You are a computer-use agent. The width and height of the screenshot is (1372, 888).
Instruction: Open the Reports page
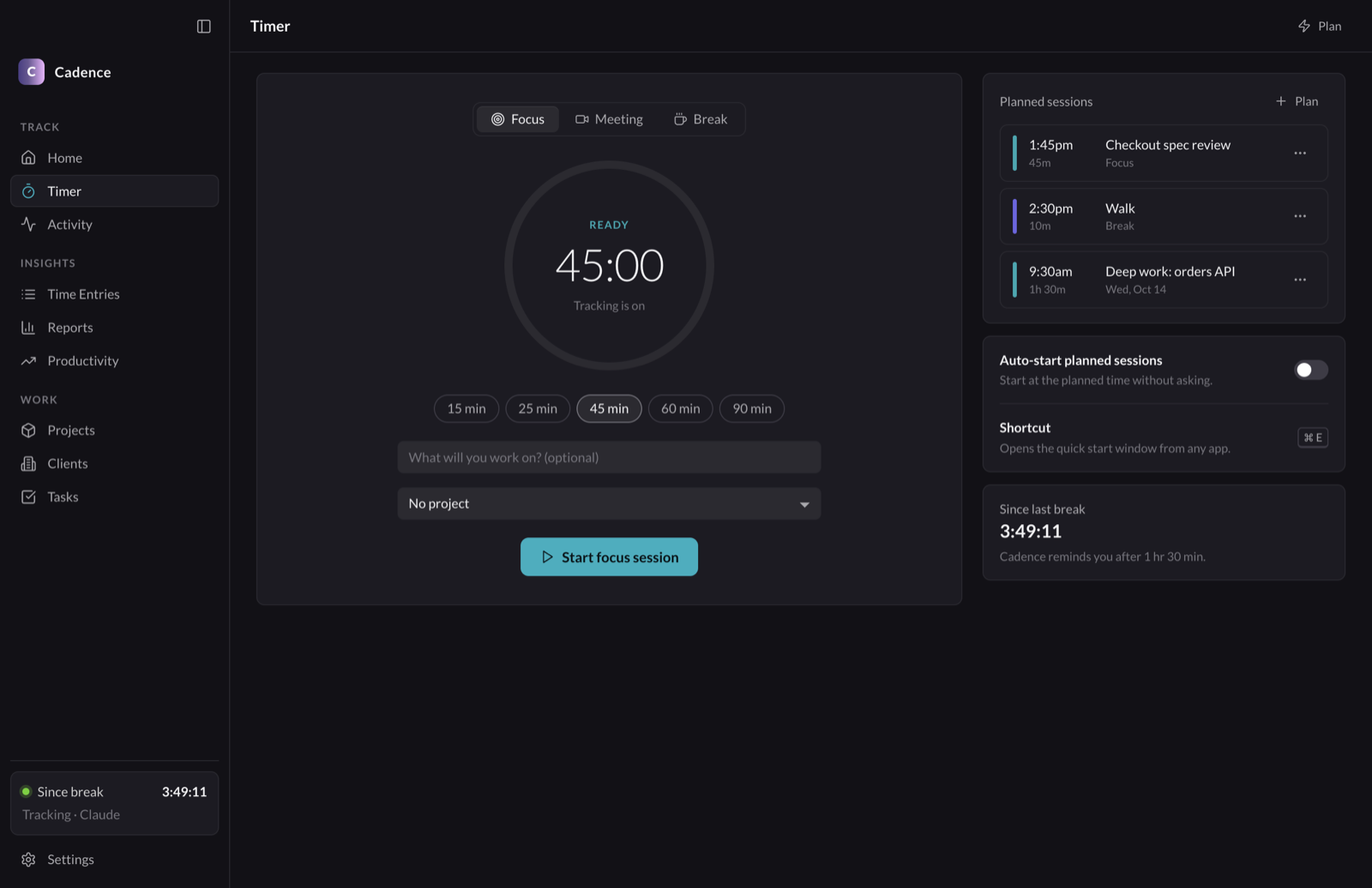click(x=114, y=328)
